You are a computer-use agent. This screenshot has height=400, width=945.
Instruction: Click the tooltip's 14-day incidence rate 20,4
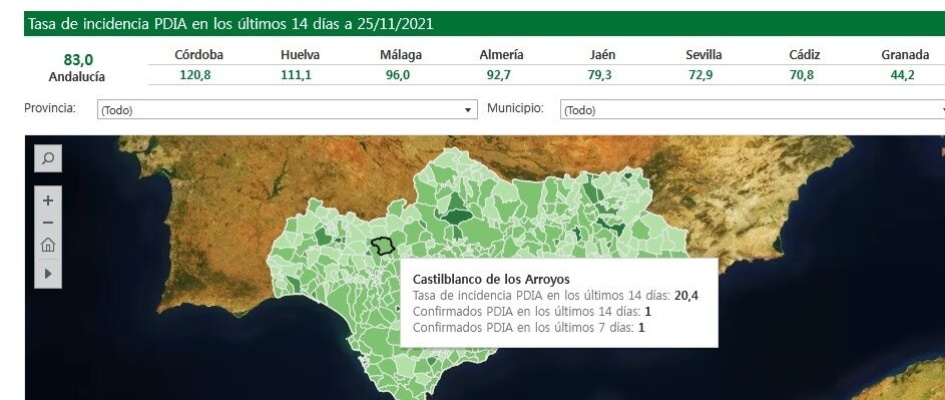pyautogui.click(x=683, y=296)
